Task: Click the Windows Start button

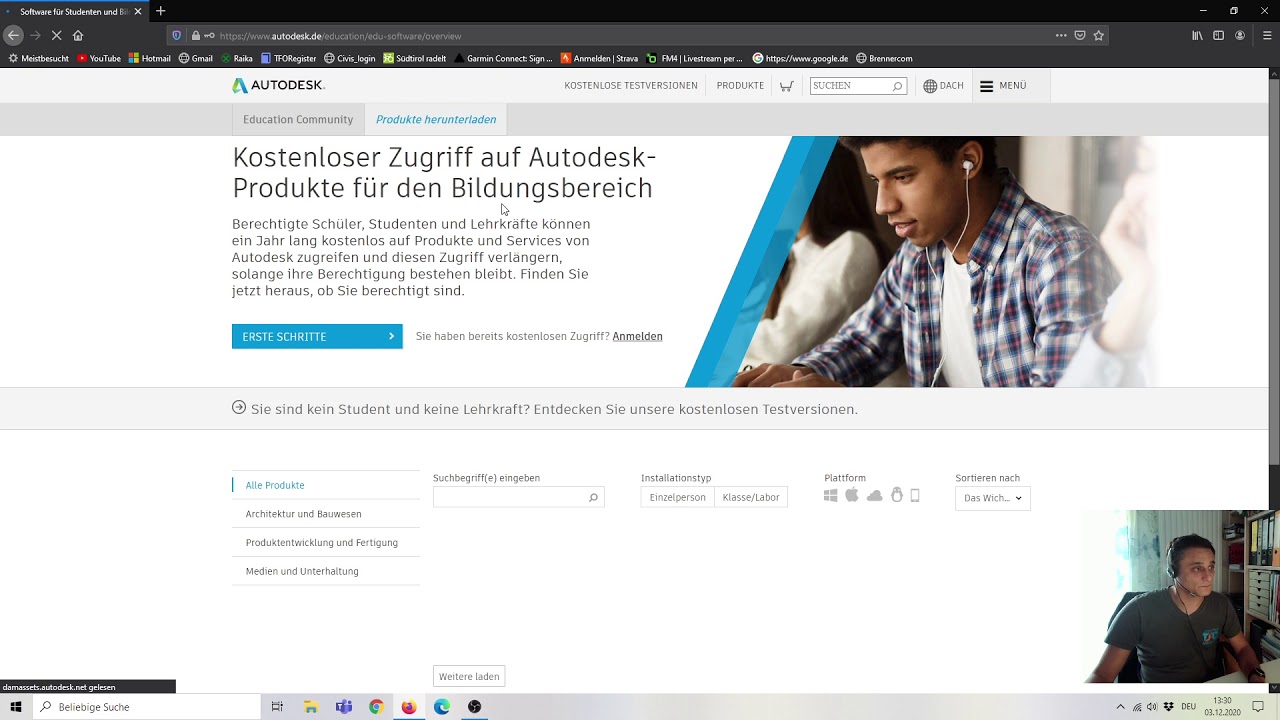Action: pos(16,707)
